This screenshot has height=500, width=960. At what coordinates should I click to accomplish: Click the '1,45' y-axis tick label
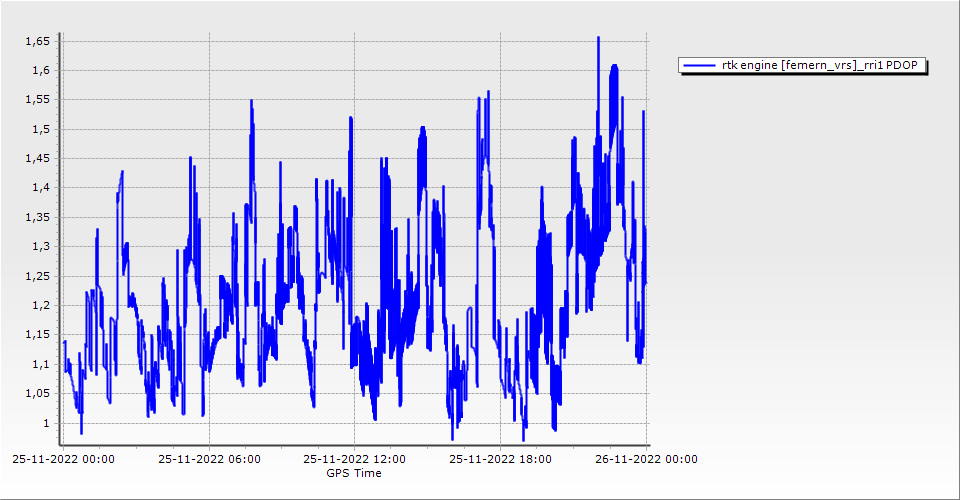point(37,159)
